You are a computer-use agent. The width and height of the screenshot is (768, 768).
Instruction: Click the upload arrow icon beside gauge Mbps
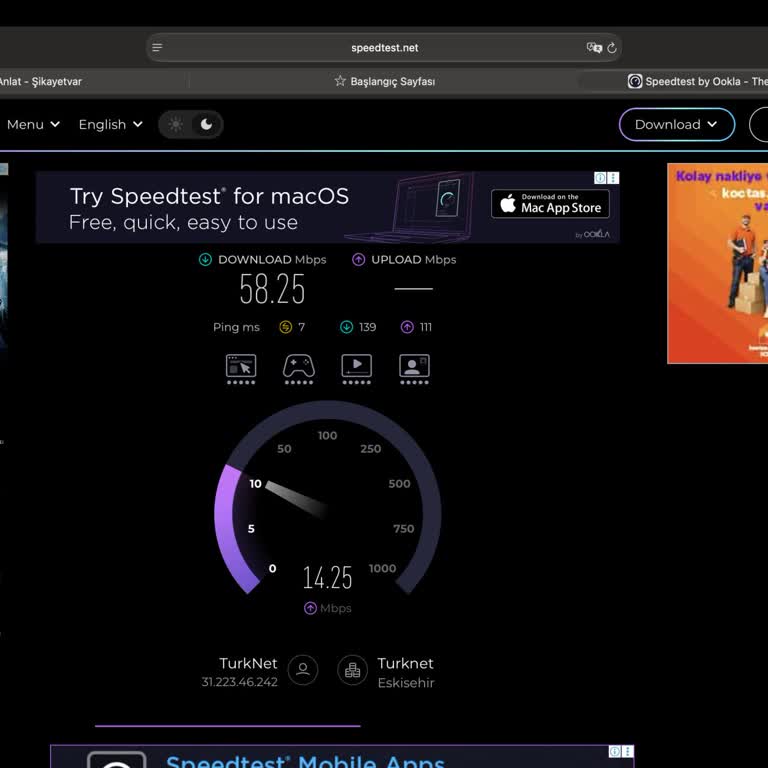(x=310, y=608)
